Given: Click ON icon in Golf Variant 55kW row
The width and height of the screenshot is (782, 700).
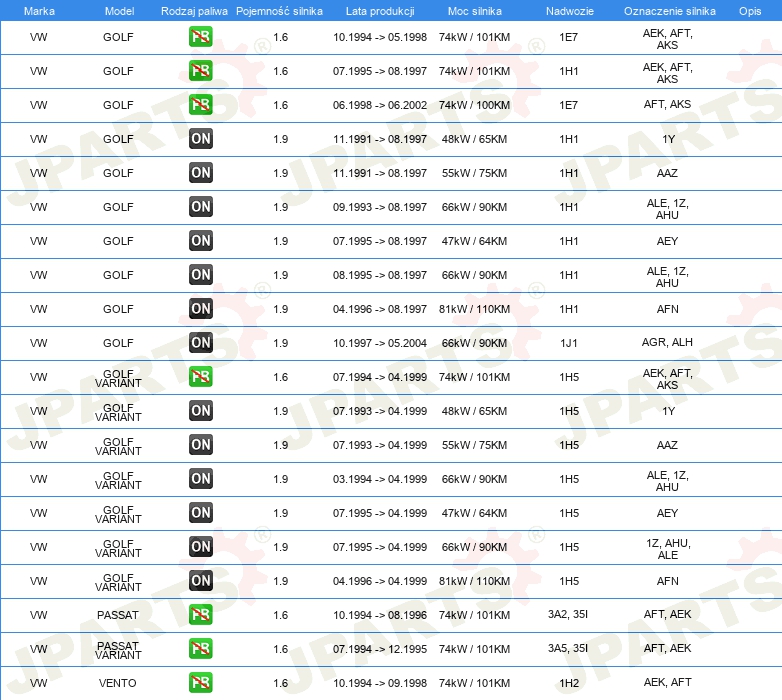Looking at the screenshot, I should [x=200, y=445].
